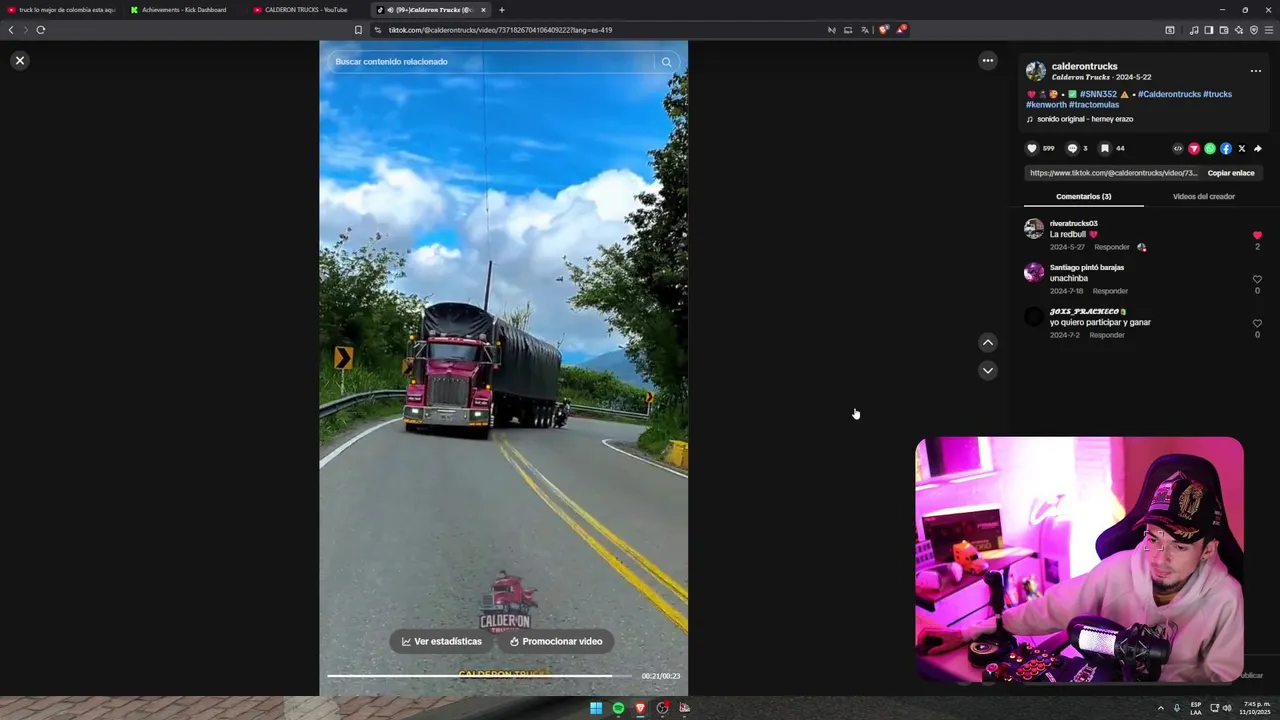The width and height of the screenshot is (1280, 720).
Task: Open riveratrucks03 commenter avatar
Action: (1034, 229)
